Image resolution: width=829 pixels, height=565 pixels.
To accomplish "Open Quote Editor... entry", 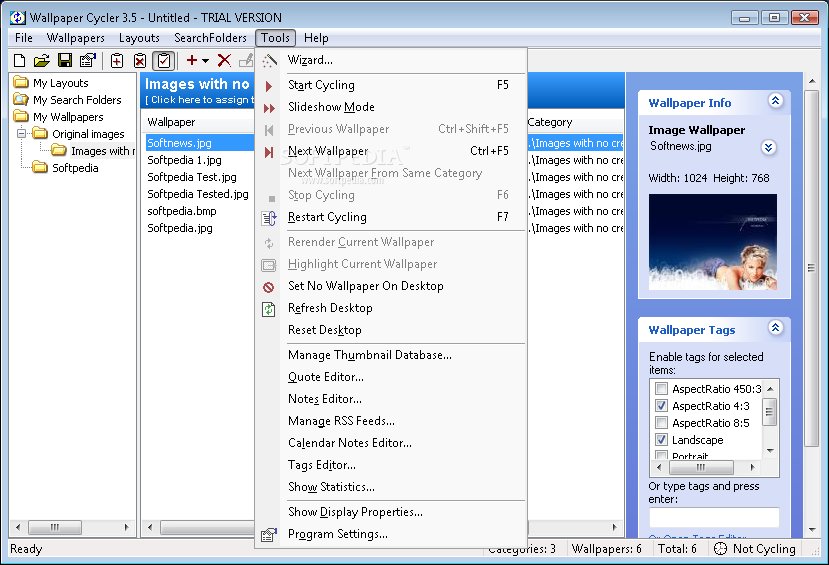I will pyautogui.click(x=391, y=377).
